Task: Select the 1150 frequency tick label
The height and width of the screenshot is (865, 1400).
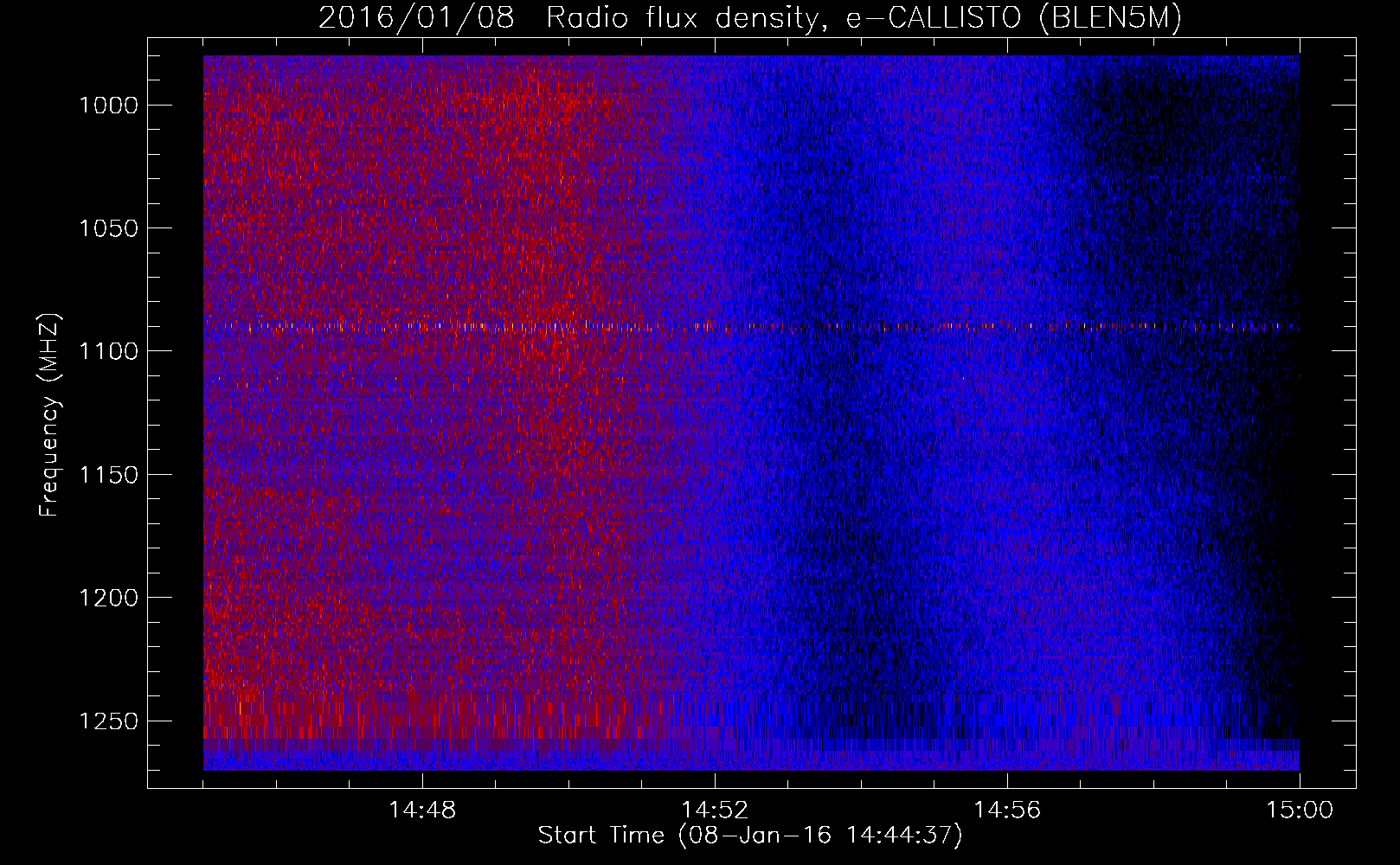Action: click(x=108, y=475)
